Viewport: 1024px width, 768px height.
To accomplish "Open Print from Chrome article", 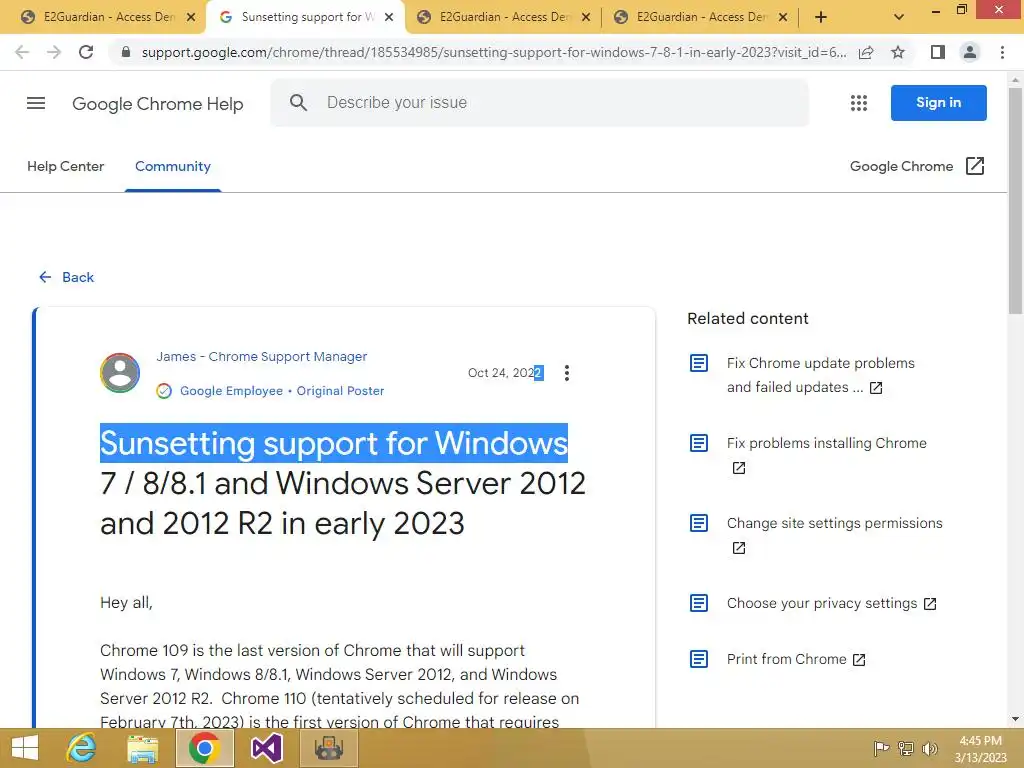I will 796,660.
